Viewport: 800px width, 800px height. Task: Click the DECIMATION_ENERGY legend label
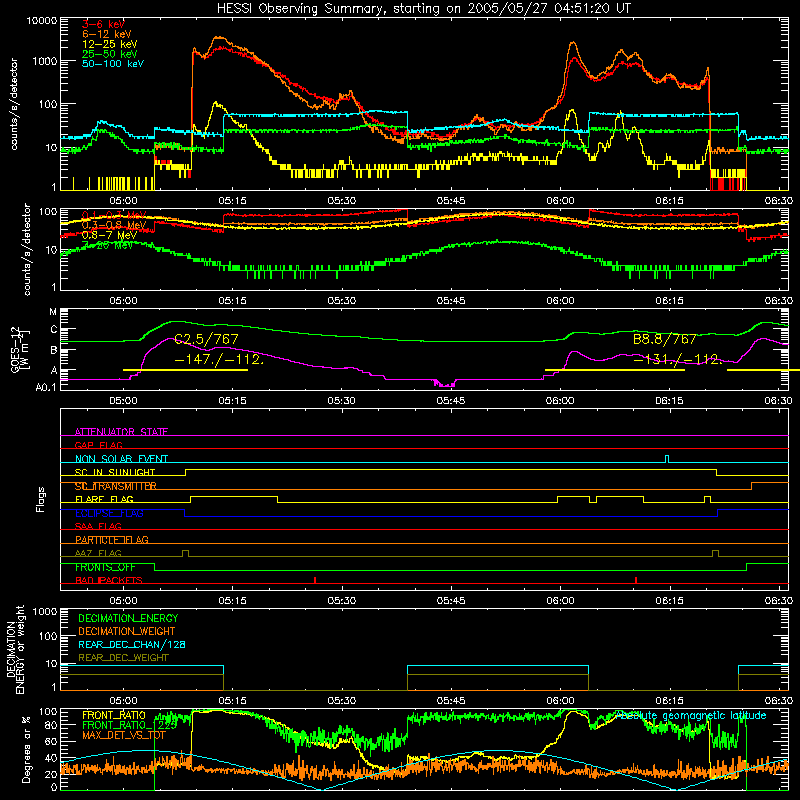click(x=128, y=618)
